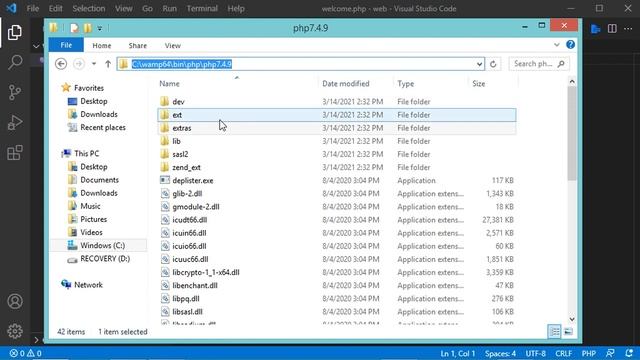Click the split editor icon in VS Code
640x360 pixels.
point(612,29)
